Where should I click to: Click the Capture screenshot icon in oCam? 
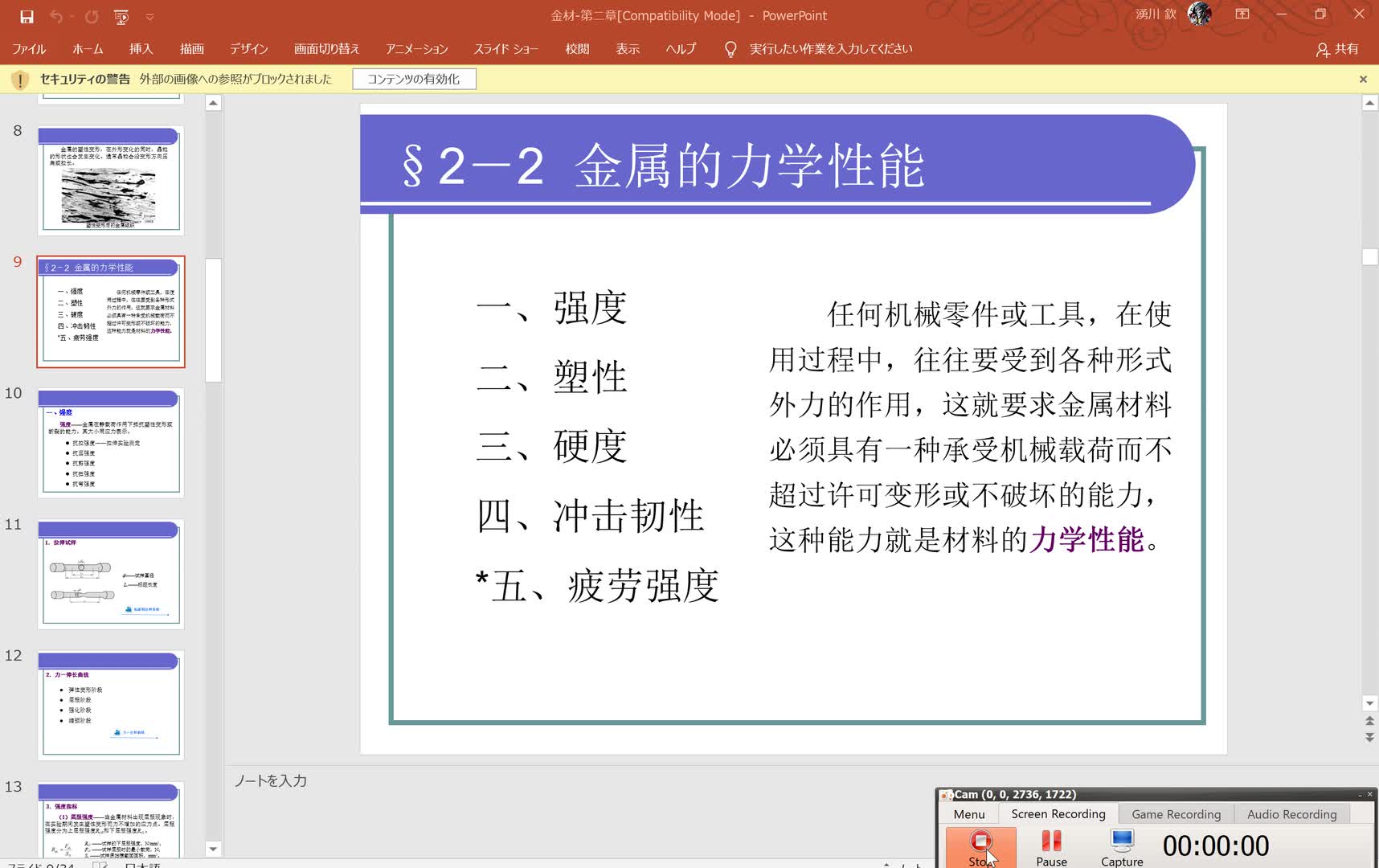click(1121, 841)
